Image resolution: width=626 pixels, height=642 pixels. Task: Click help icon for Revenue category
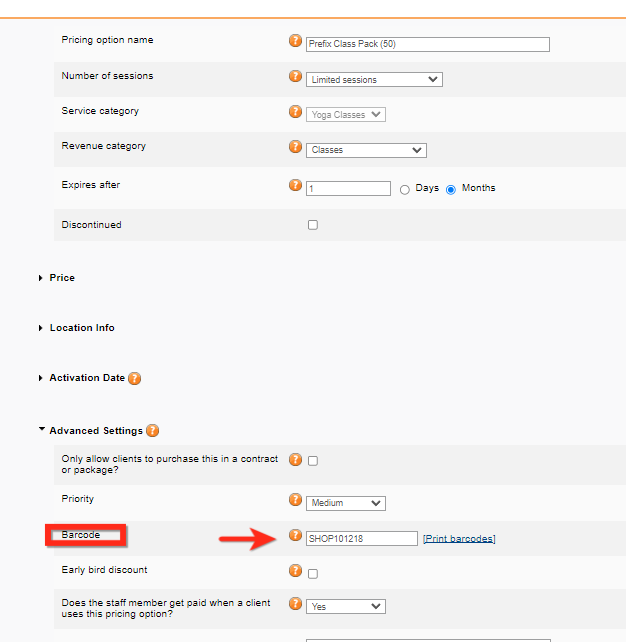295,147
